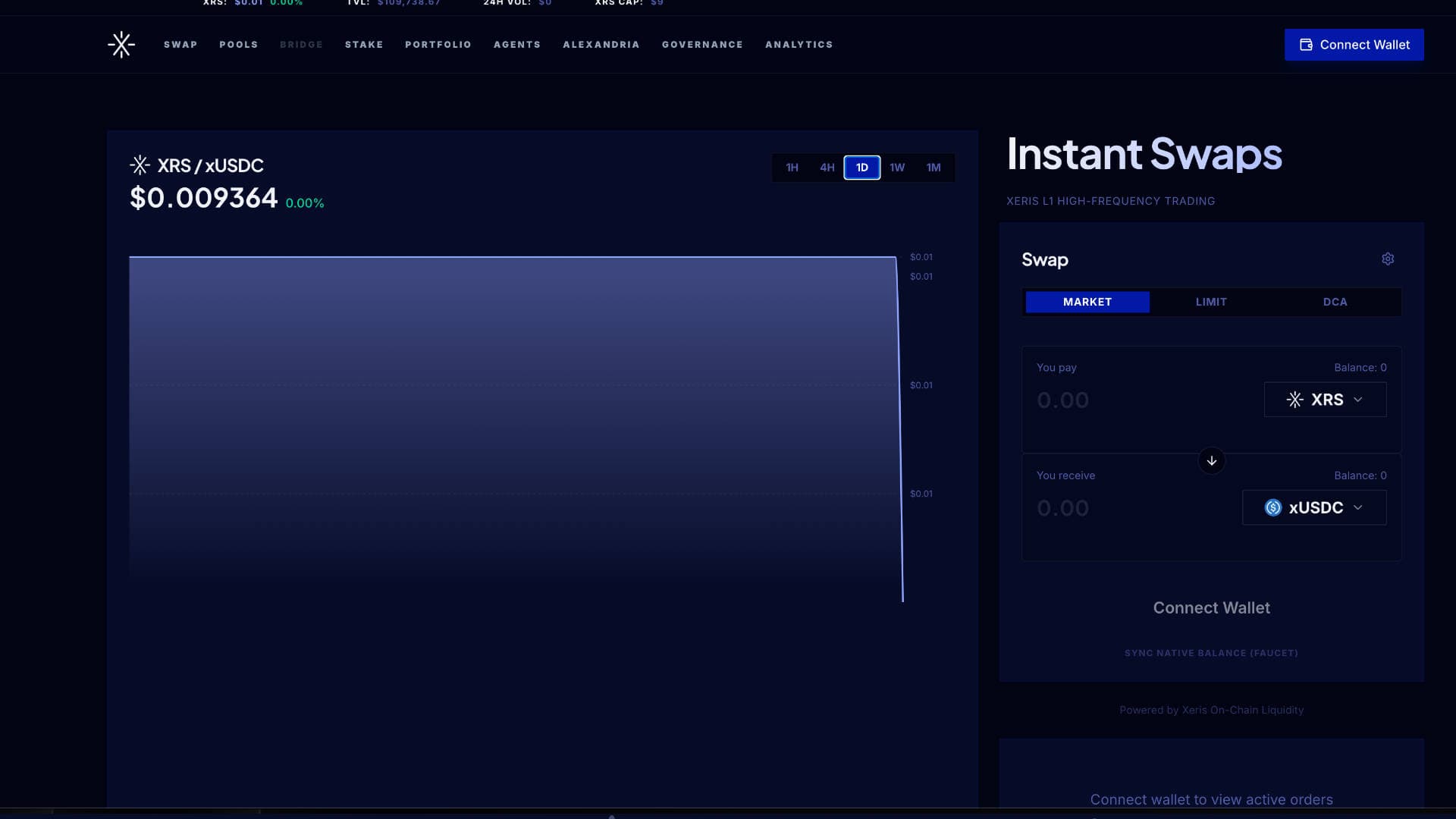This screenshot has width=1456, height=819.
Task: Open the ALEXANDRIA page
Action: (x=601, y=45)
